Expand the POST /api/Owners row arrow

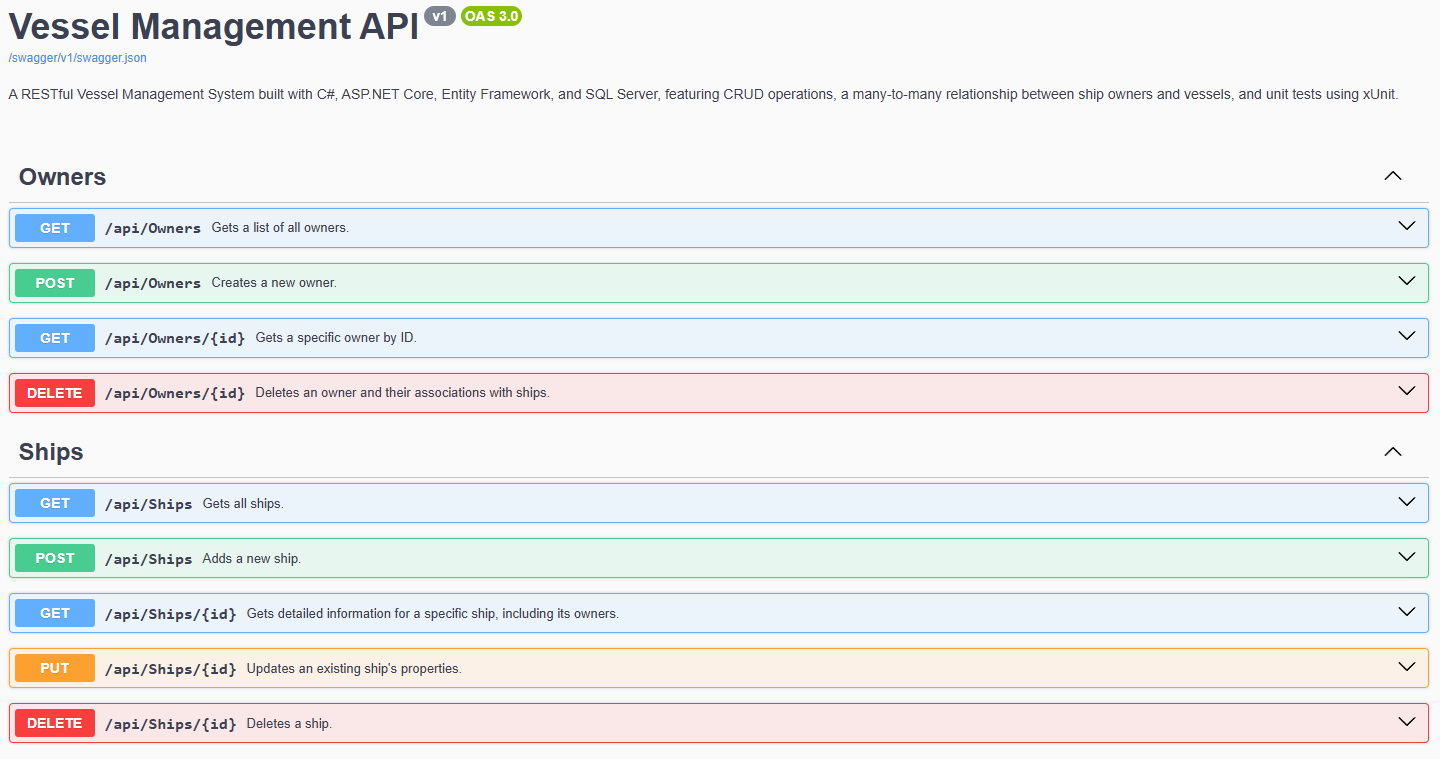coord(1407,281)
